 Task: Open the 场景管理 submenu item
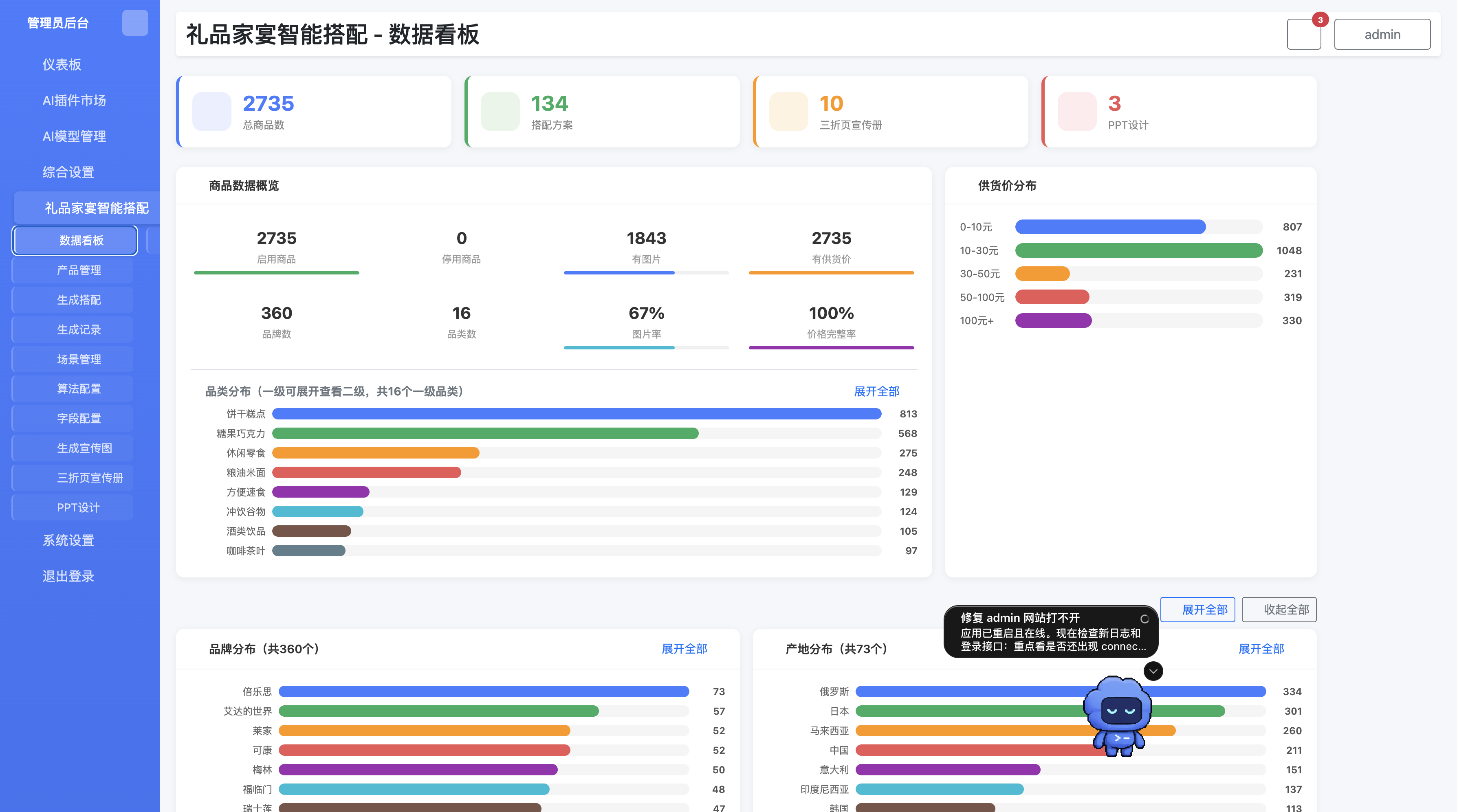coord(73,359)
